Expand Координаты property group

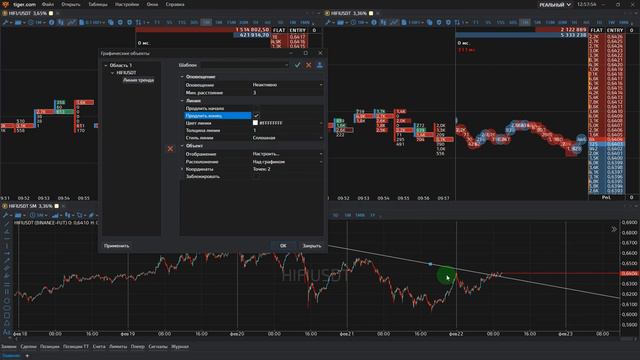click(182, 169)
